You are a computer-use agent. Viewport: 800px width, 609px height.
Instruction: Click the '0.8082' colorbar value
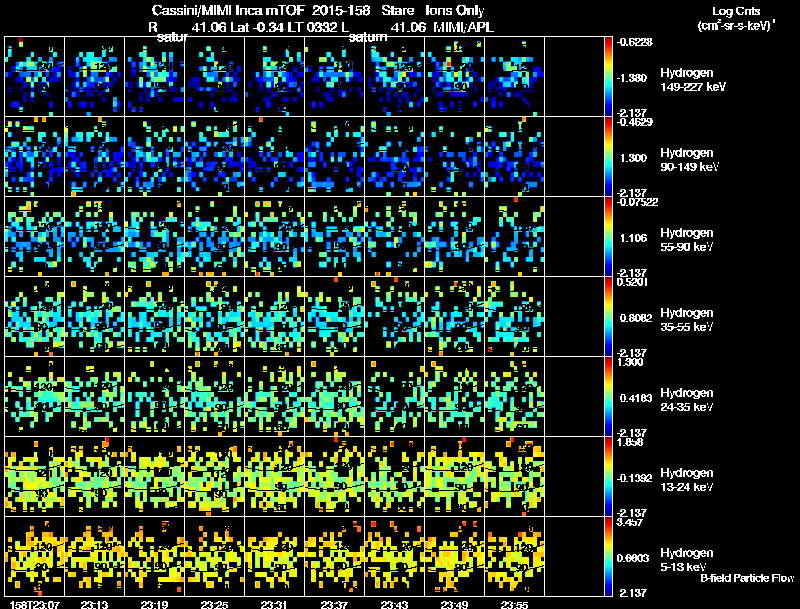(x=636, y=318)
